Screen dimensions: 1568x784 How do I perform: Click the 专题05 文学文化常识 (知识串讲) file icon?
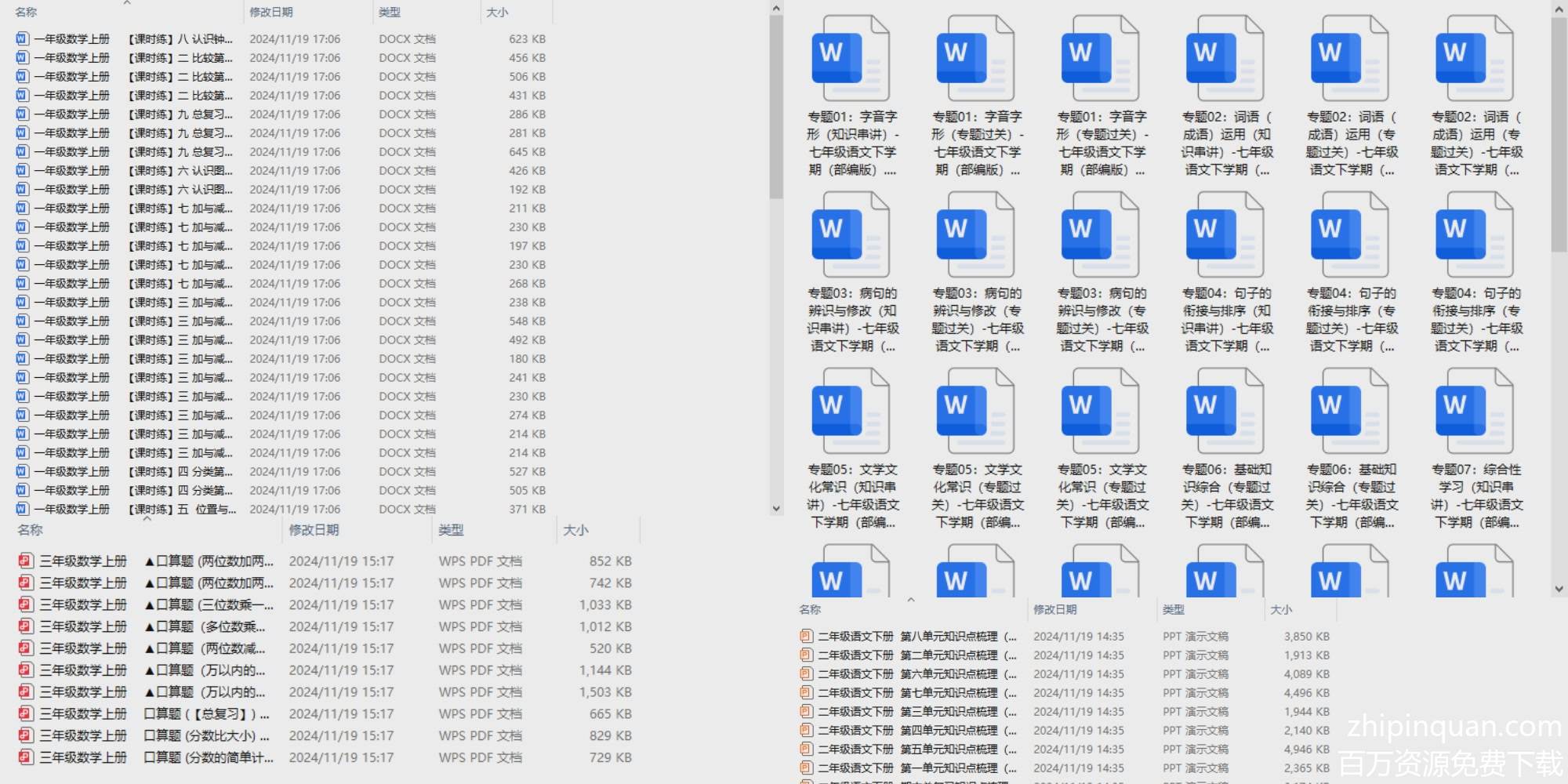851,412
